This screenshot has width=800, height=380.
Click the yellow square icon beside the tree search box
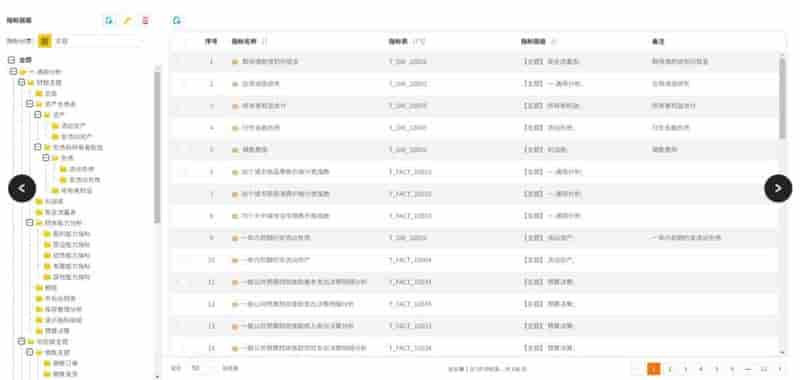44,41
